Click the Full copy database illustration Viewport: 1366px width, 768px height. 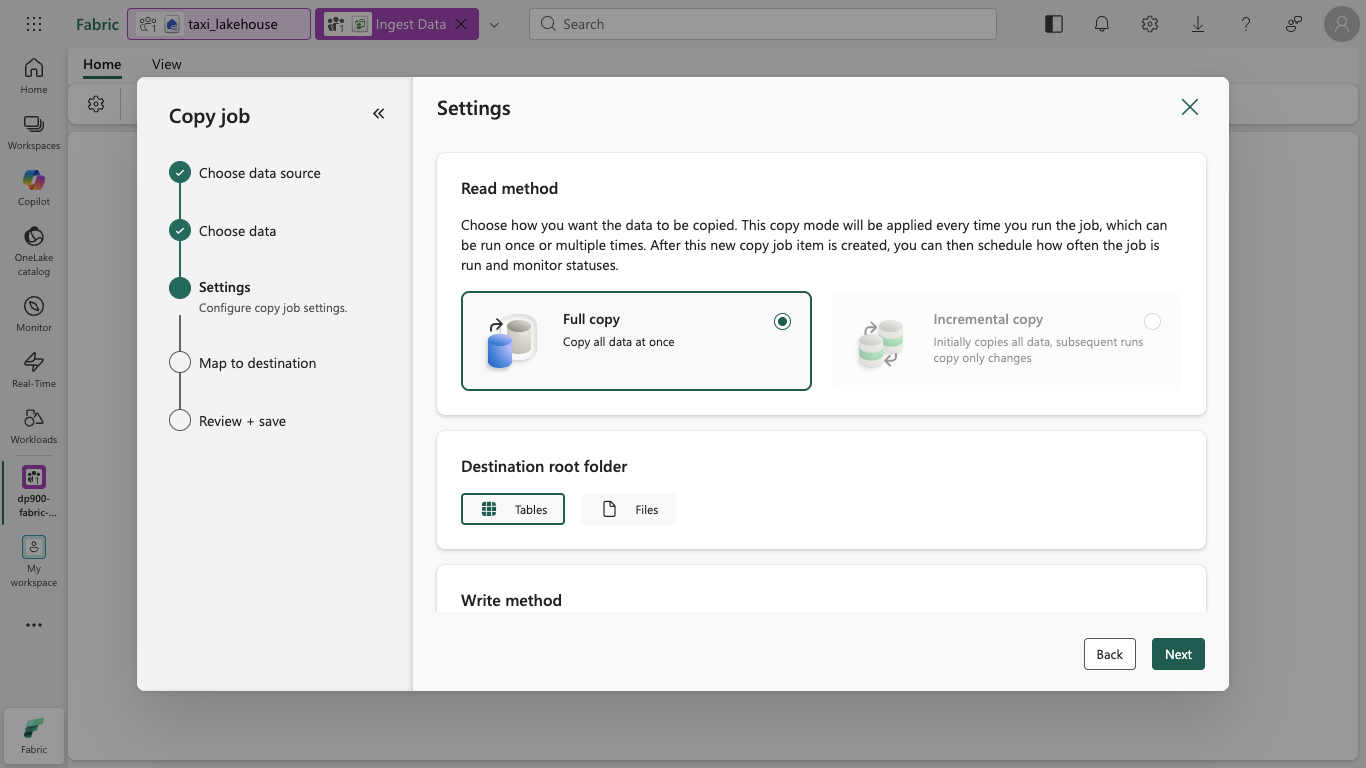click(x=511, y=341)
